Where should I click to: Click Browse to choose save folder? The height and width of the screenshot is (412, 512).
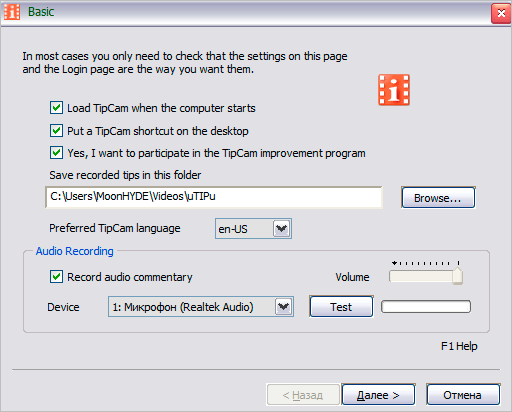438,198
